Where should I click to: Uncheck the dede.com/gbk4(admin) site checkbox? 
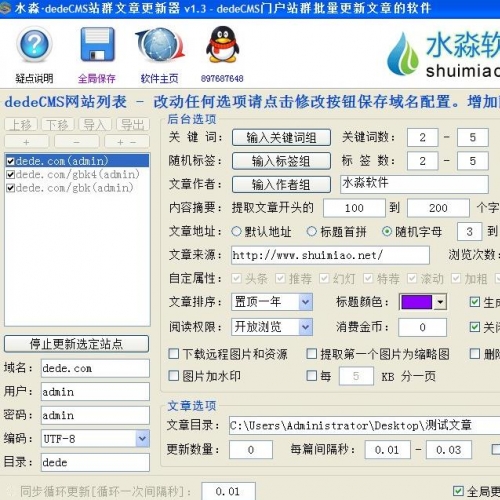tap(10, 174)
